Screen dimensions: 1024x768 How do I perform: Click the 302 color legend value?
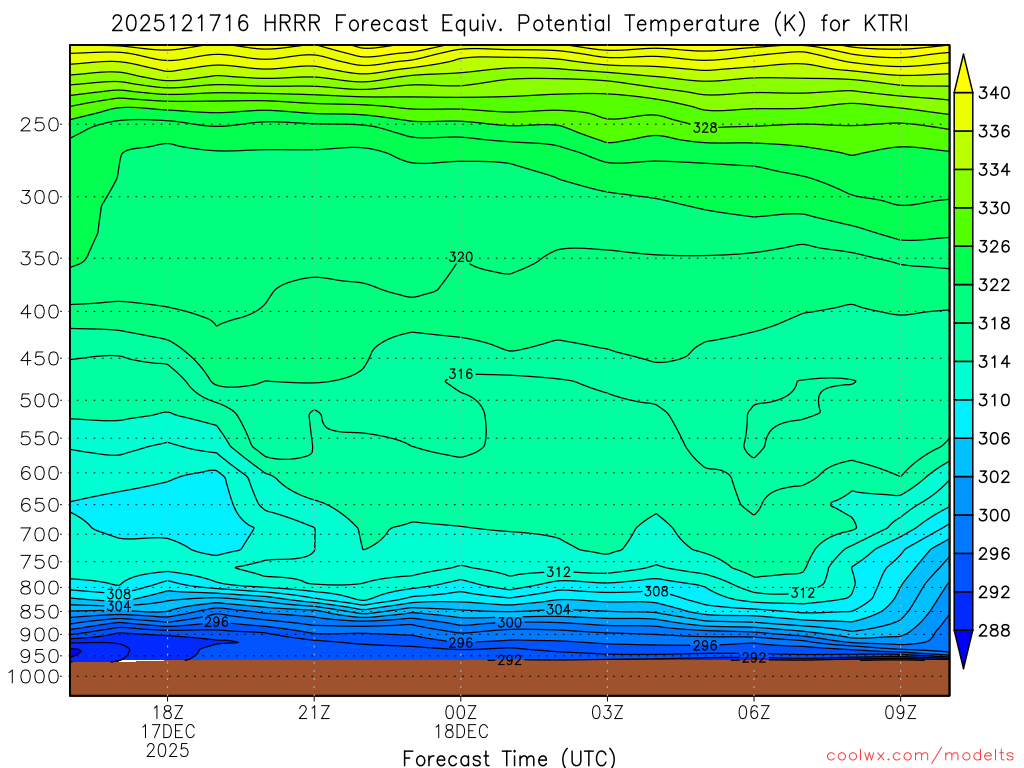994,477
